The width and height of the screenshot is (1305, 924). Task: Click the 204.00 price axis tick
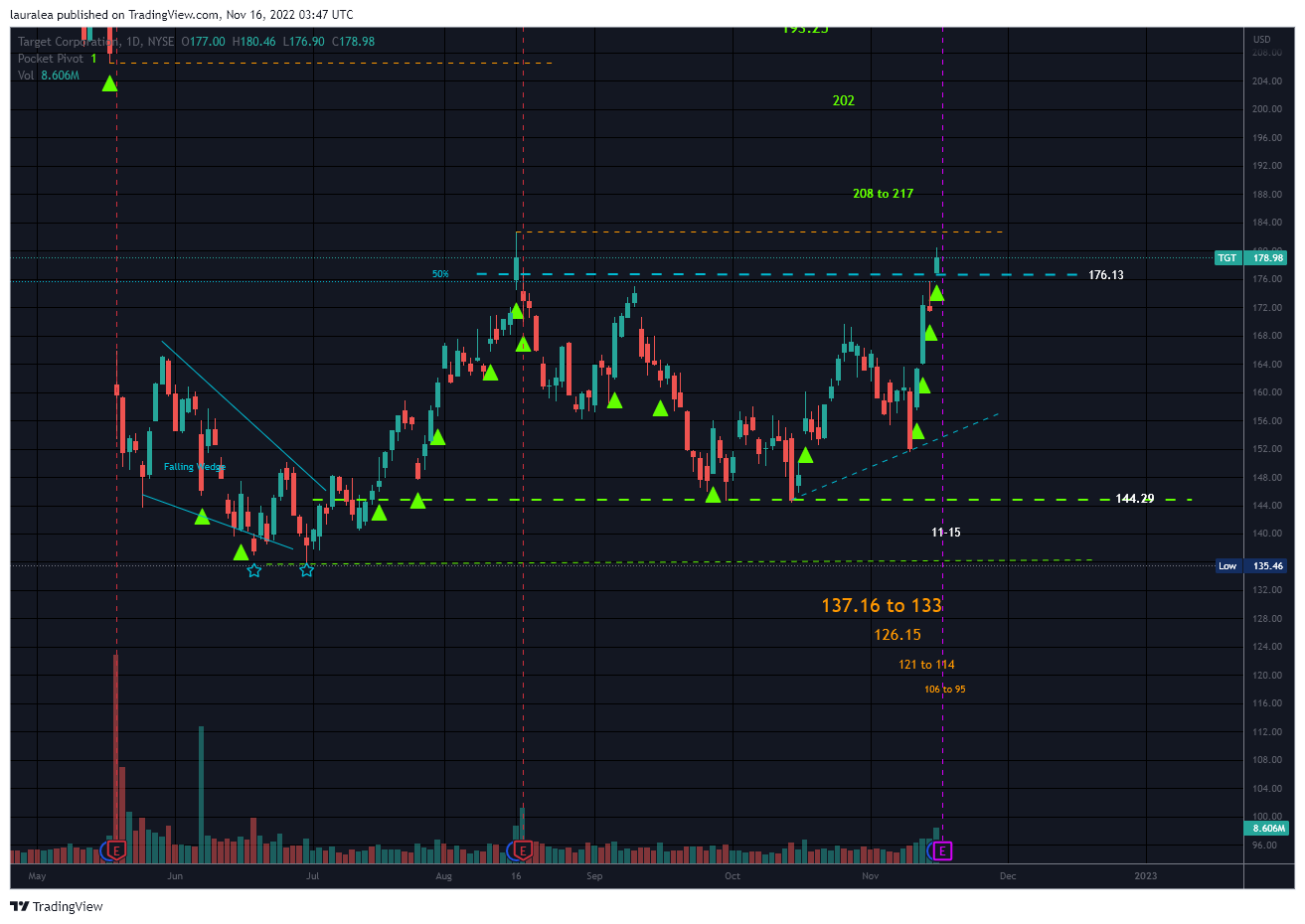(x=1267, y=81)
